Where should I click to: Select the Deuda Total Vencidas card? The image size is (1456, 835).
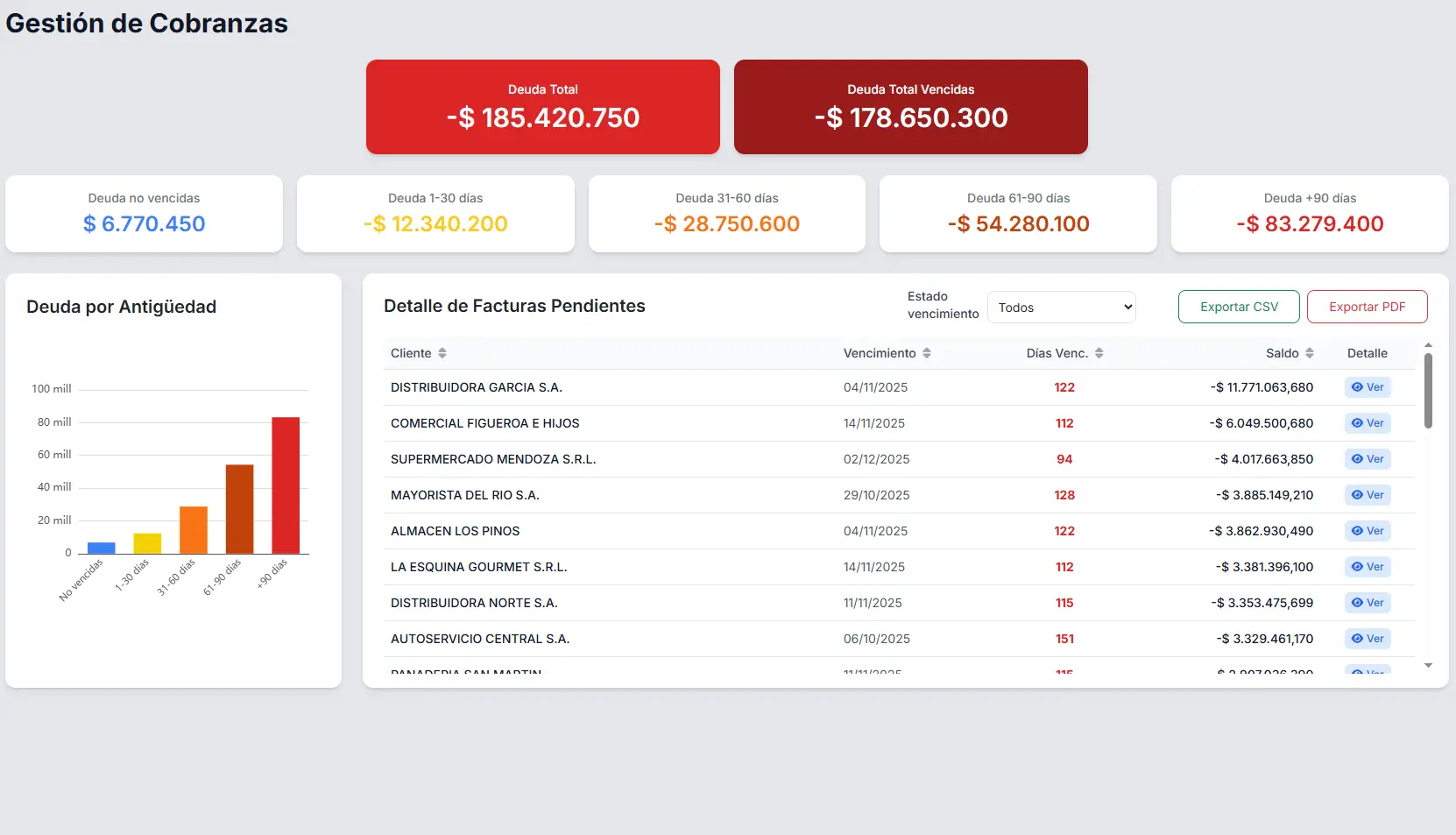coord(911,107)
